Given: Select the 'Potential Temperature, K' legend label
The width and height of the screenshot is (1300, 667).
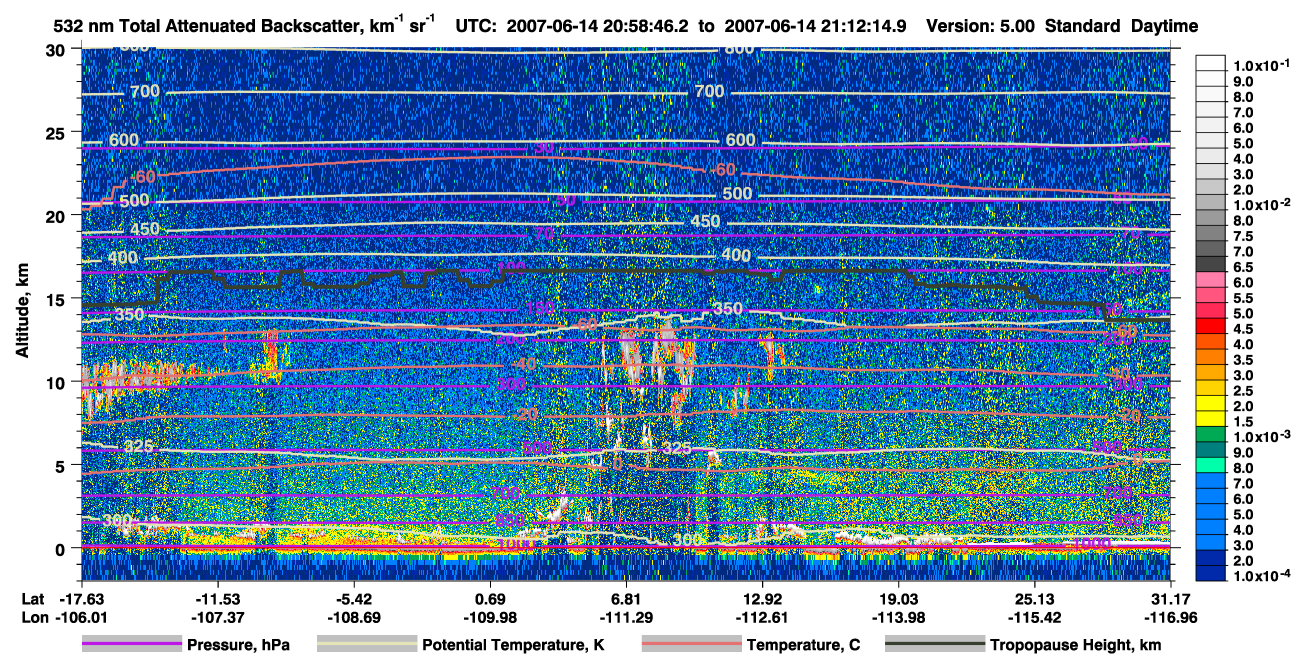Looking at the screenshot, I should click(x=514, y=645).
